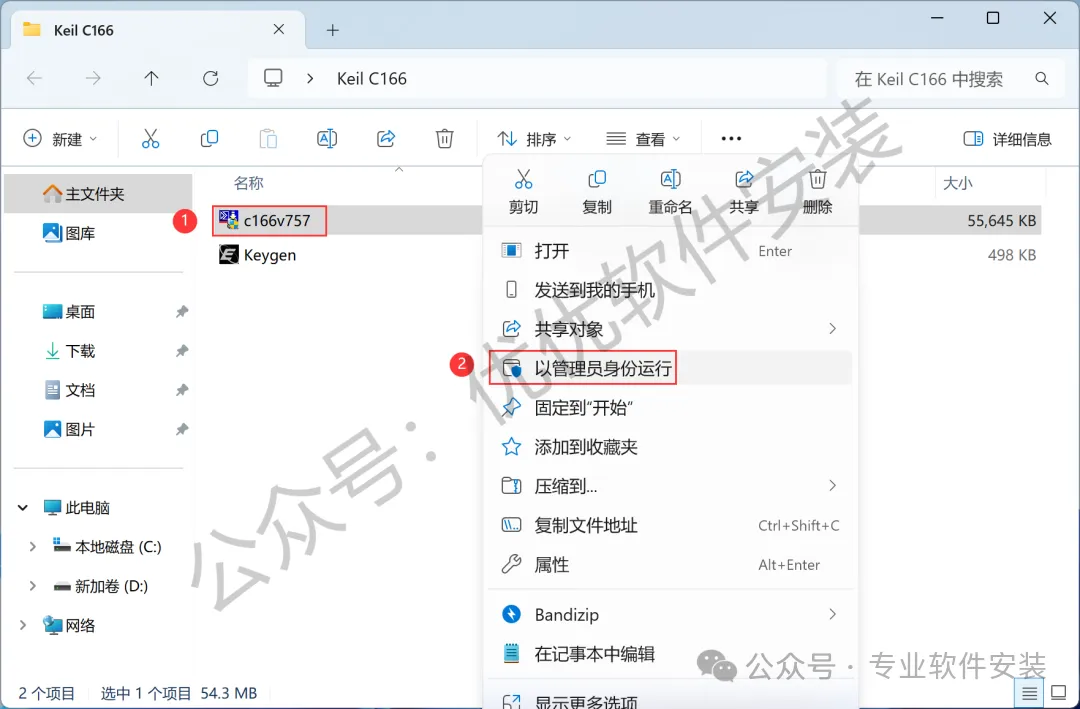
Task: Open 桌面 in the sidebar
Action: 69,311
